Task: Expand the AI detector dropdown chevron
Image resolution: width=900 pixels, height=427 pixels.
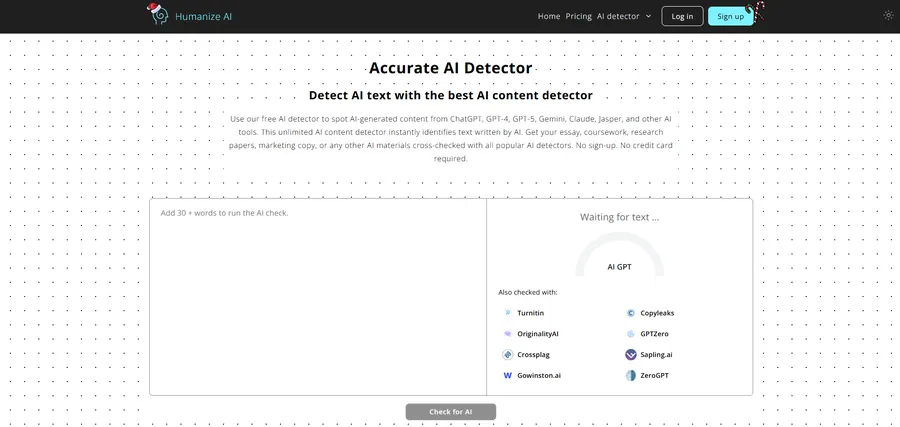Action: 649,17
